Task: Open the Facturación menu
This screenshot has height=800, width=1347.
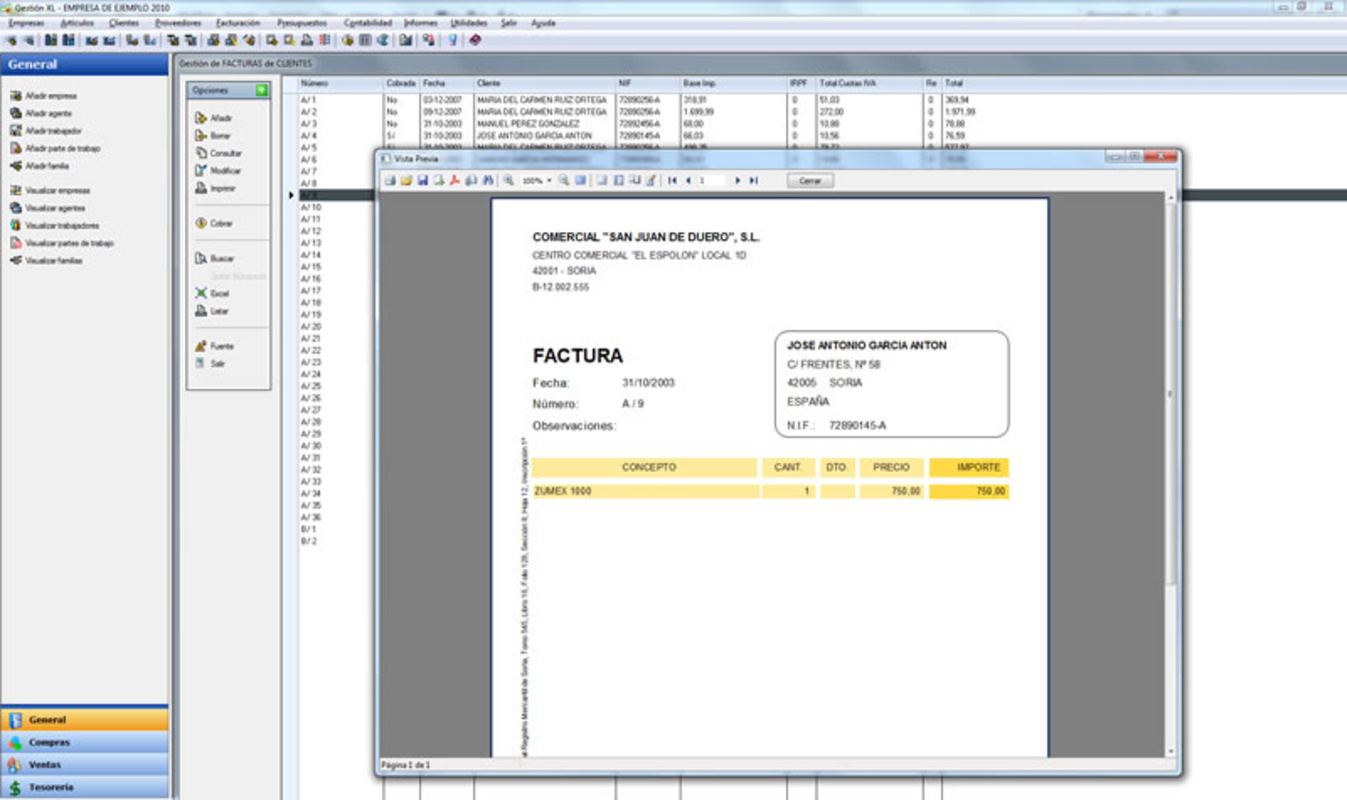Action: coord(238,22)
